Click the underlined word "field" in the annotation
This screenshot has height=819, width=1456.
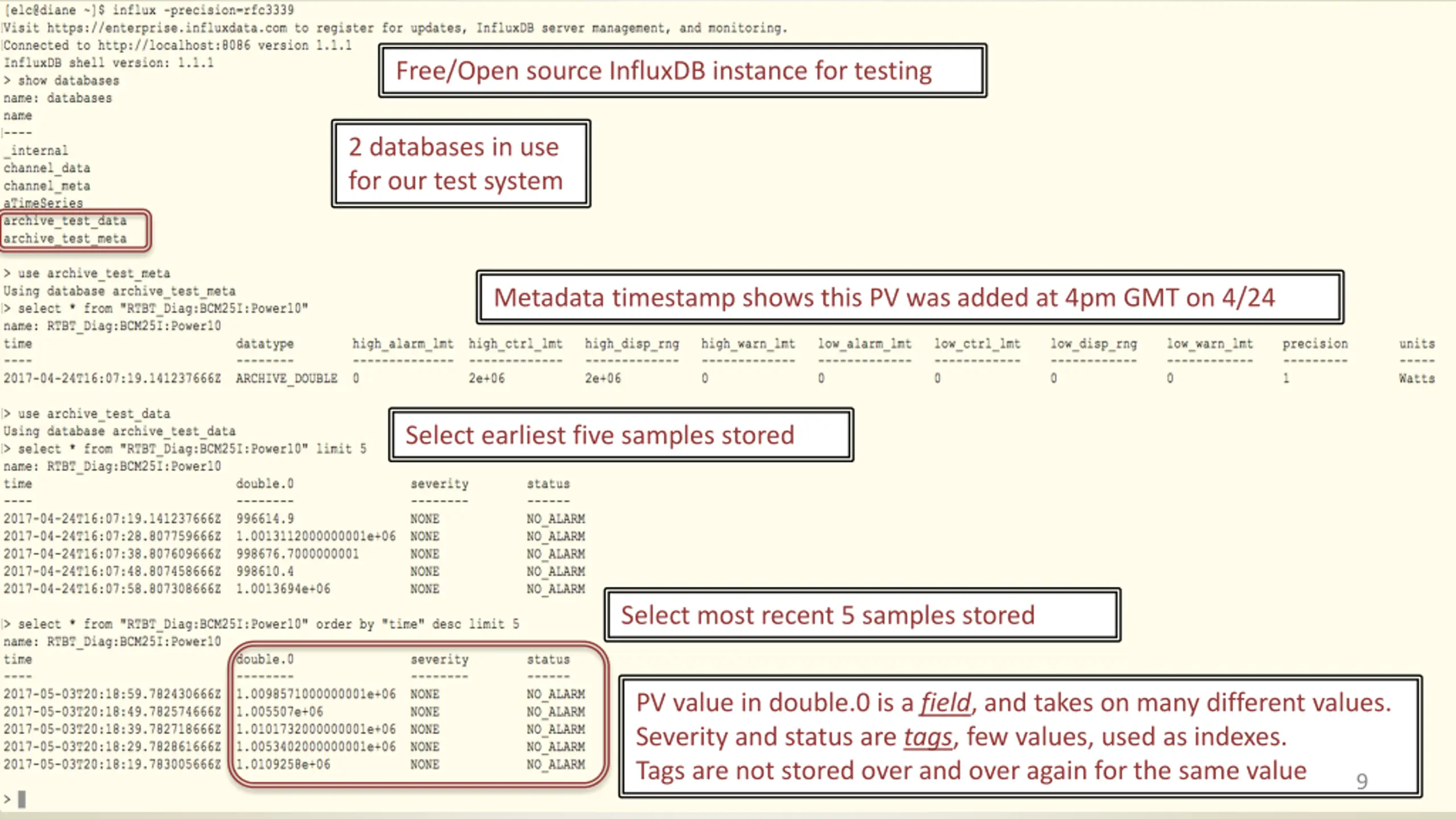945,703
